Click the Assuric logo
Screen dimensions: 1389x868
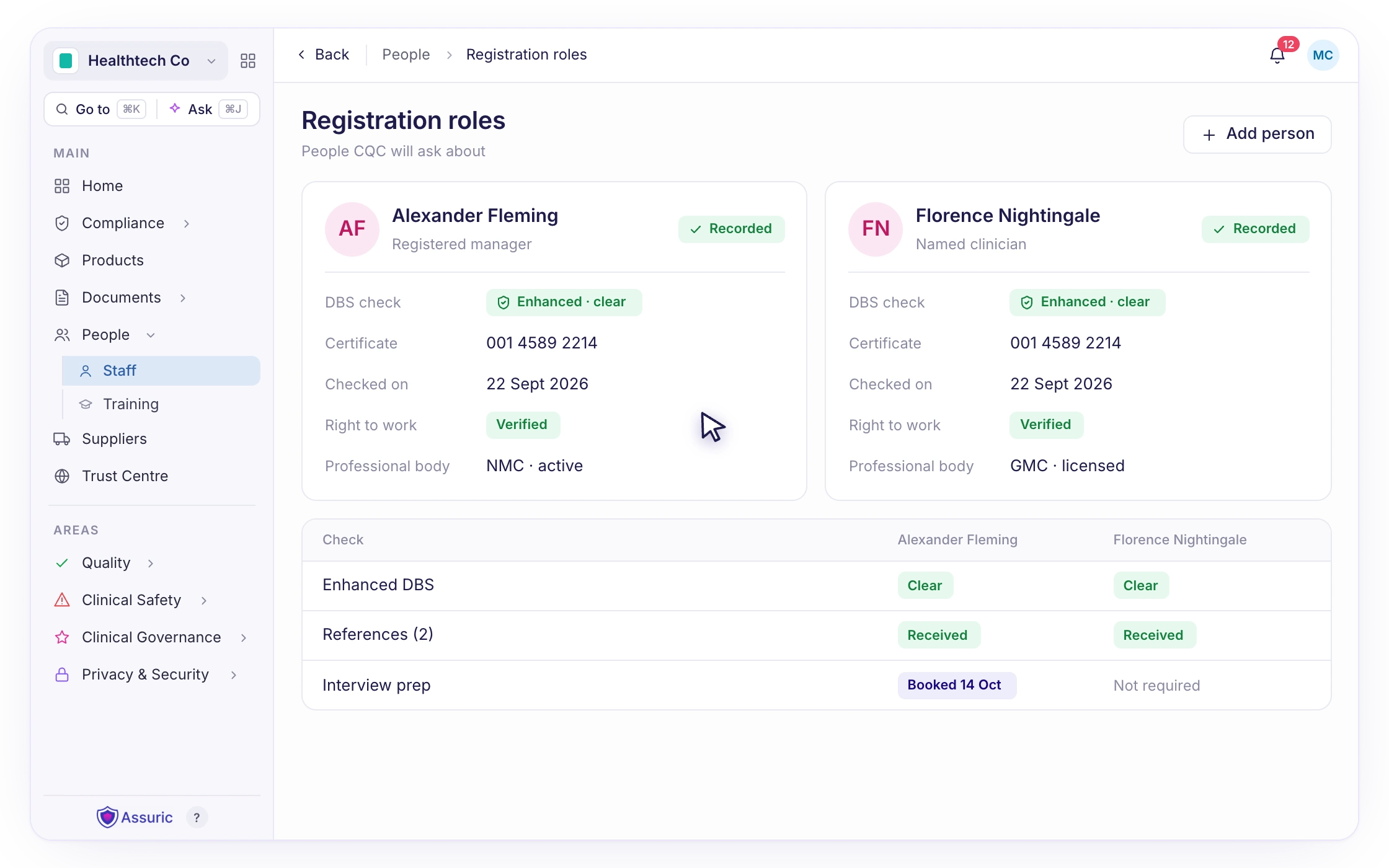[135, 817]
